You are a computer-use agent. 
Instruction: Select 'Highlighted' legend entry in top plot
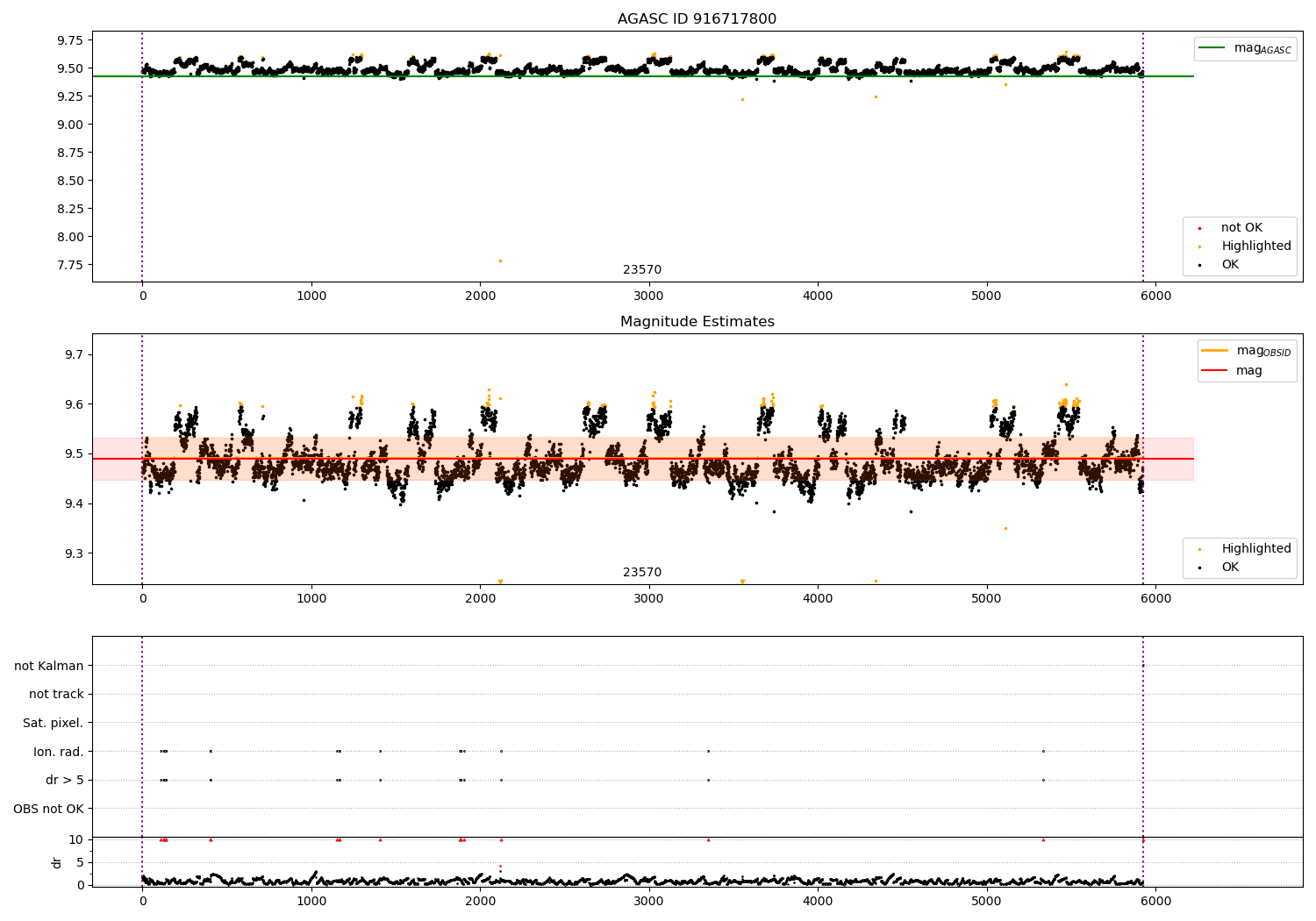click(x=1246, y=246)
